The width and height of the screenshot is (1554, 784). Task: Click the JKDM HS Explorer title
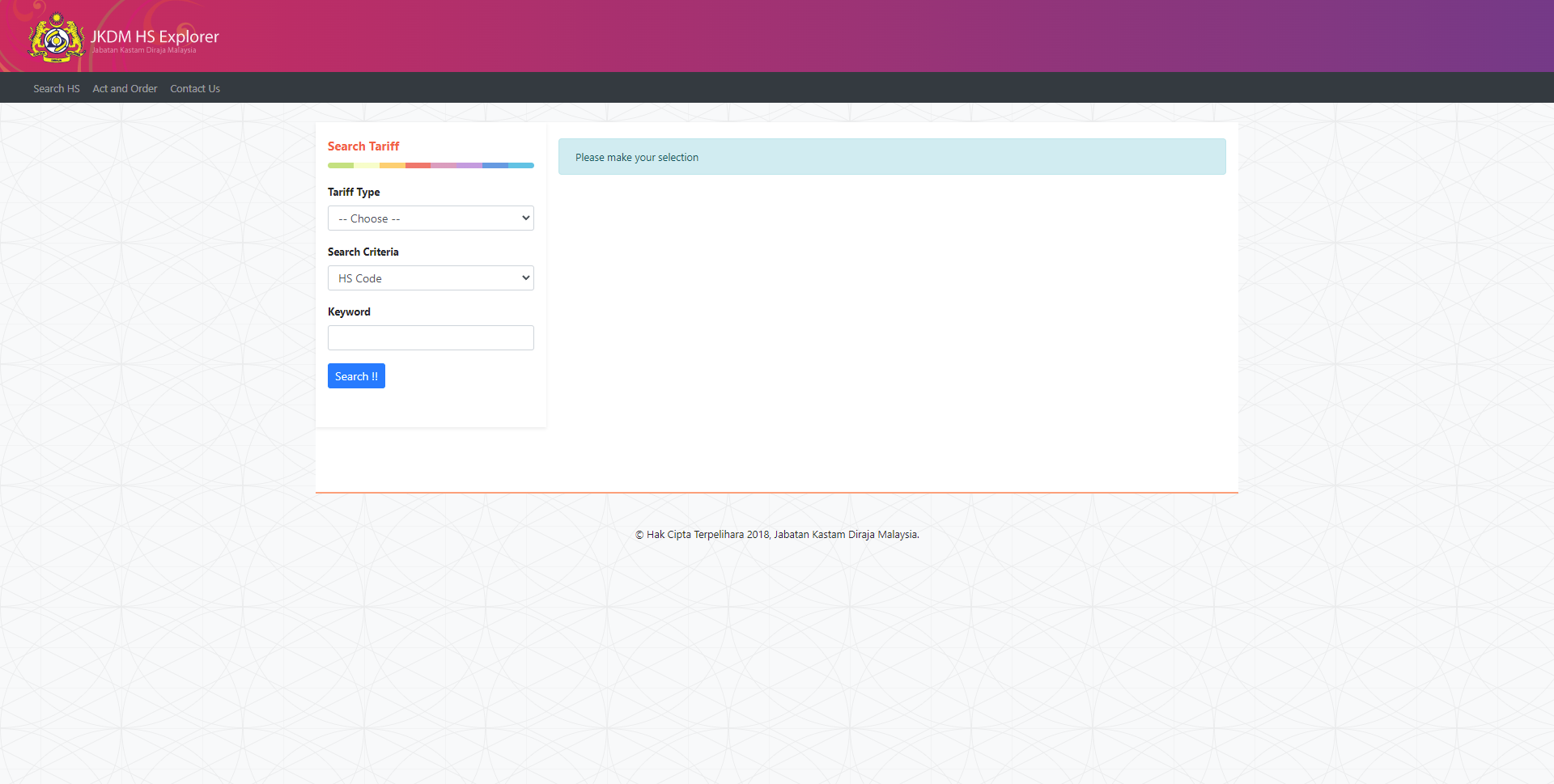tap(155, 36)
